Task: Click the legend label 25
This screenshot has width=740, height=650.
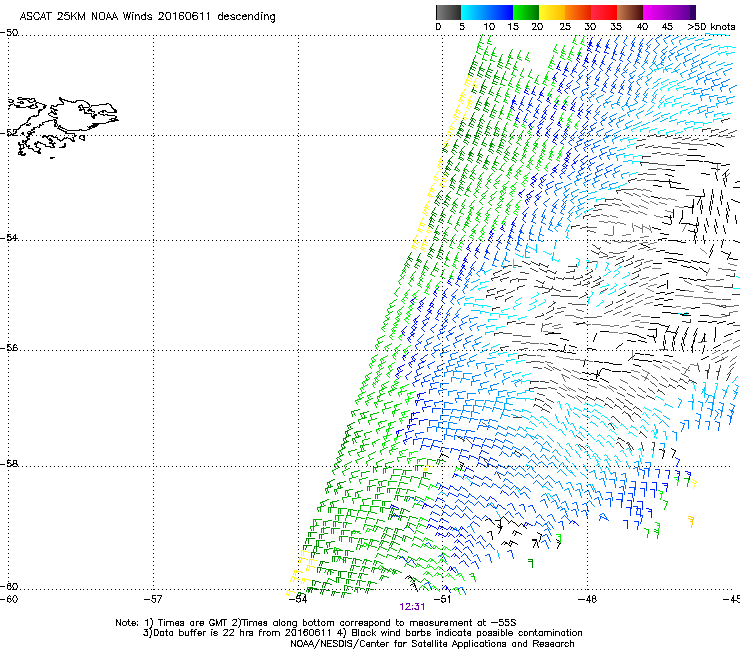Action: (565, 27)
